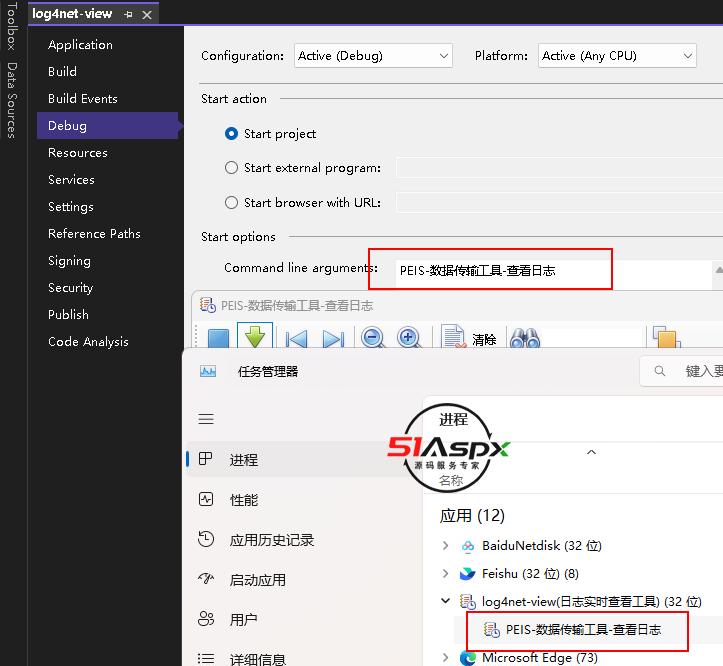Open the Resources properties page

(x=77, y=153)
